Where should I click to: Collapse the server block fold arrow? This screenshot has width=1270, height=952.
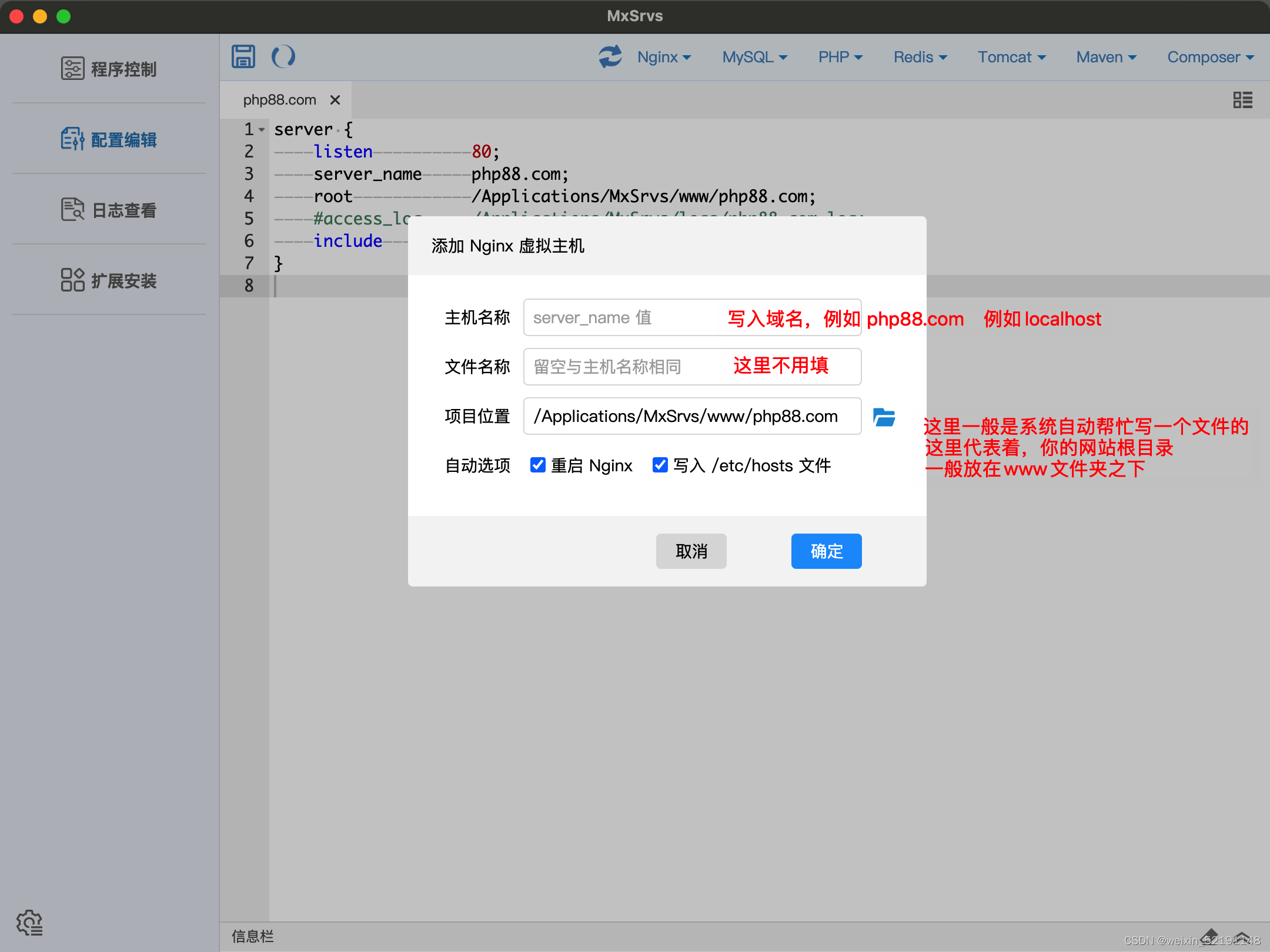(x=262, y=129)
